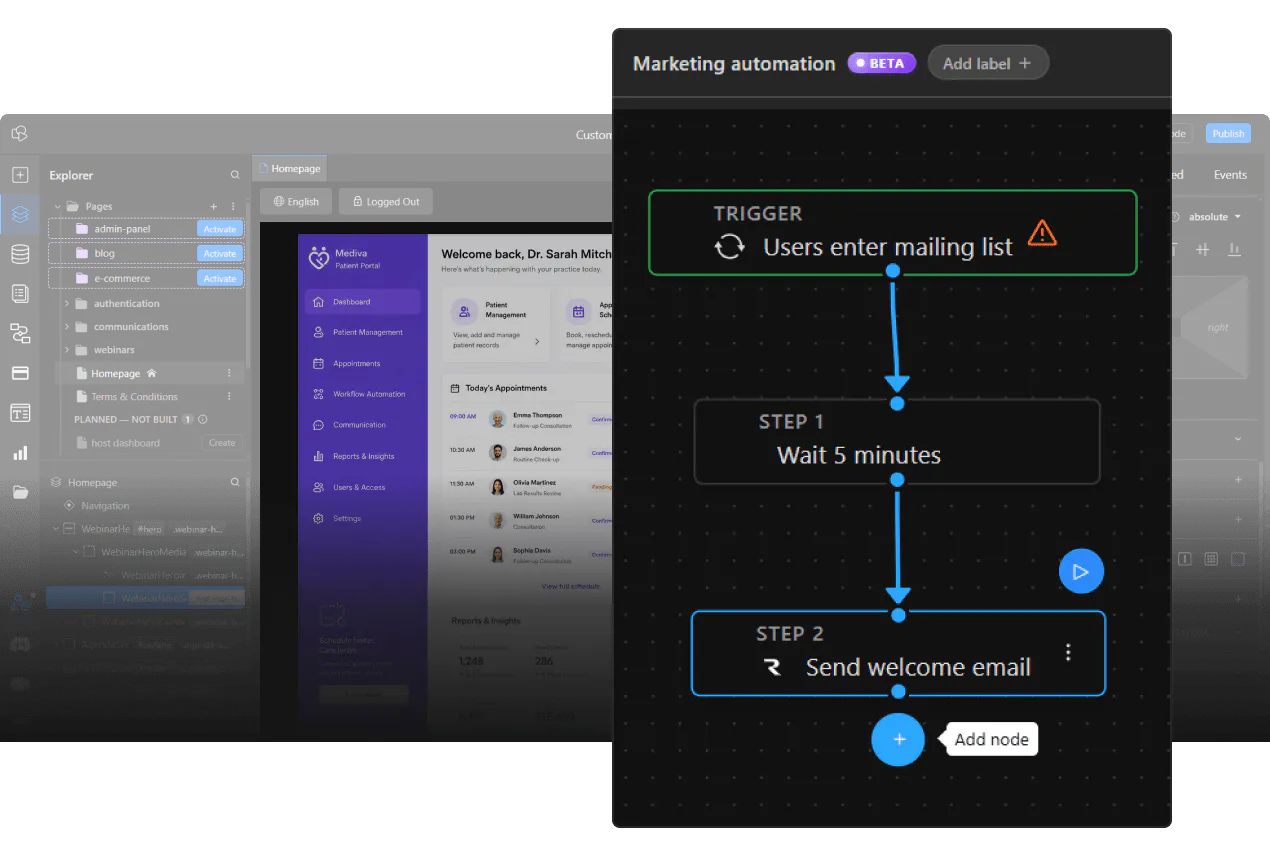Open the English language selector
Viewport: 1270px width, 856px height.
(x=296, y=201)
